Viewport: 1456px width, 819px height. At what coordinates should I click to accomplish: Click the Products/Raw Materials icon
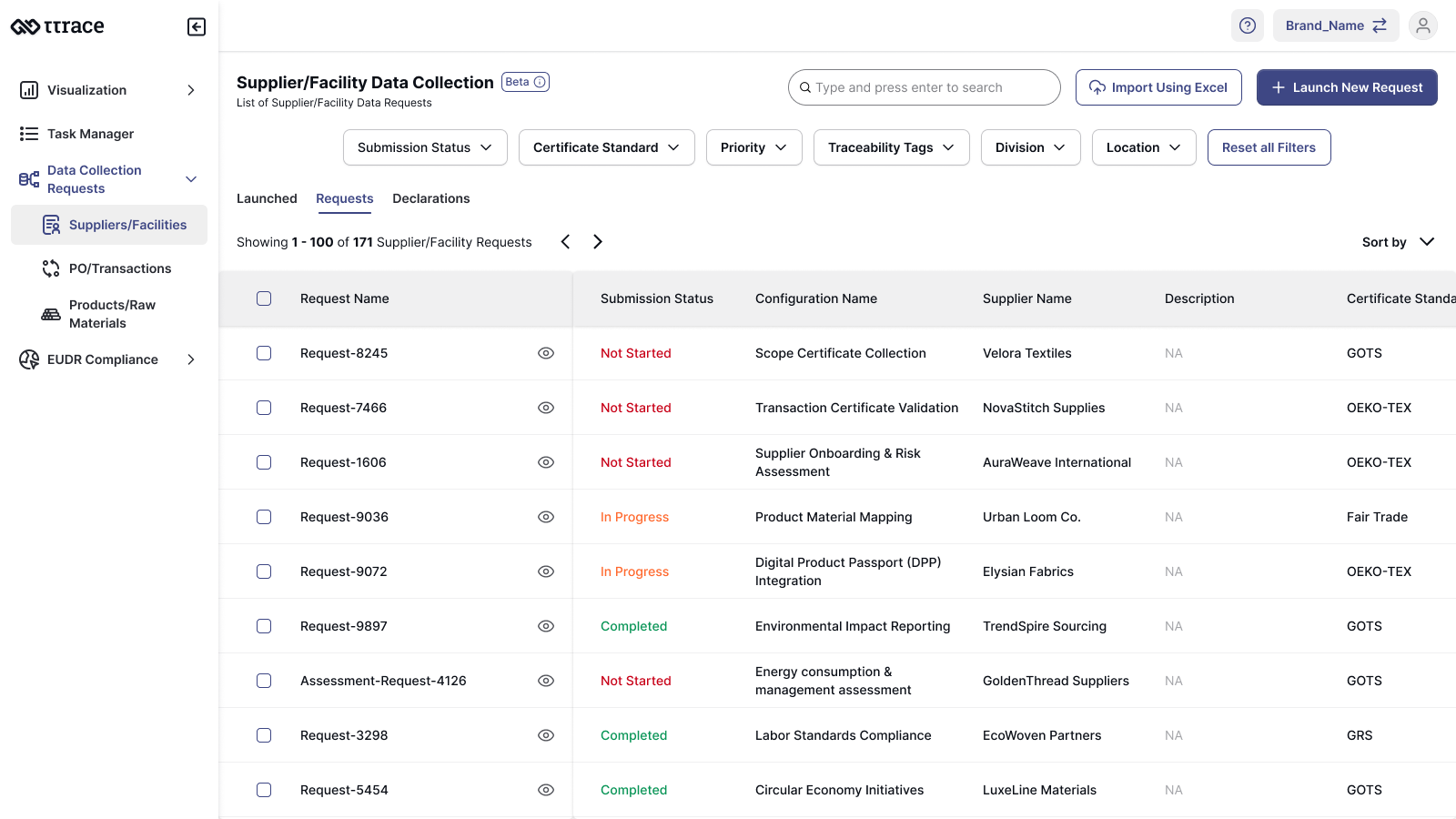pyautogui.click(x=51, y=314)
